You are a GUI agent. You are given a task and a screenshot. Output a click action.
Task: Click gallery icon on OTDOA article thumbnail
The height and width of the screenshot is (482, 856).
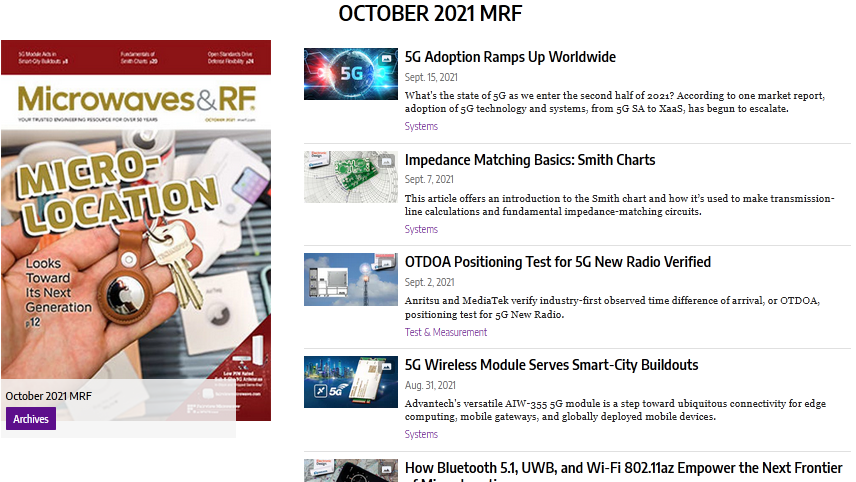click(x=386, y=266)
